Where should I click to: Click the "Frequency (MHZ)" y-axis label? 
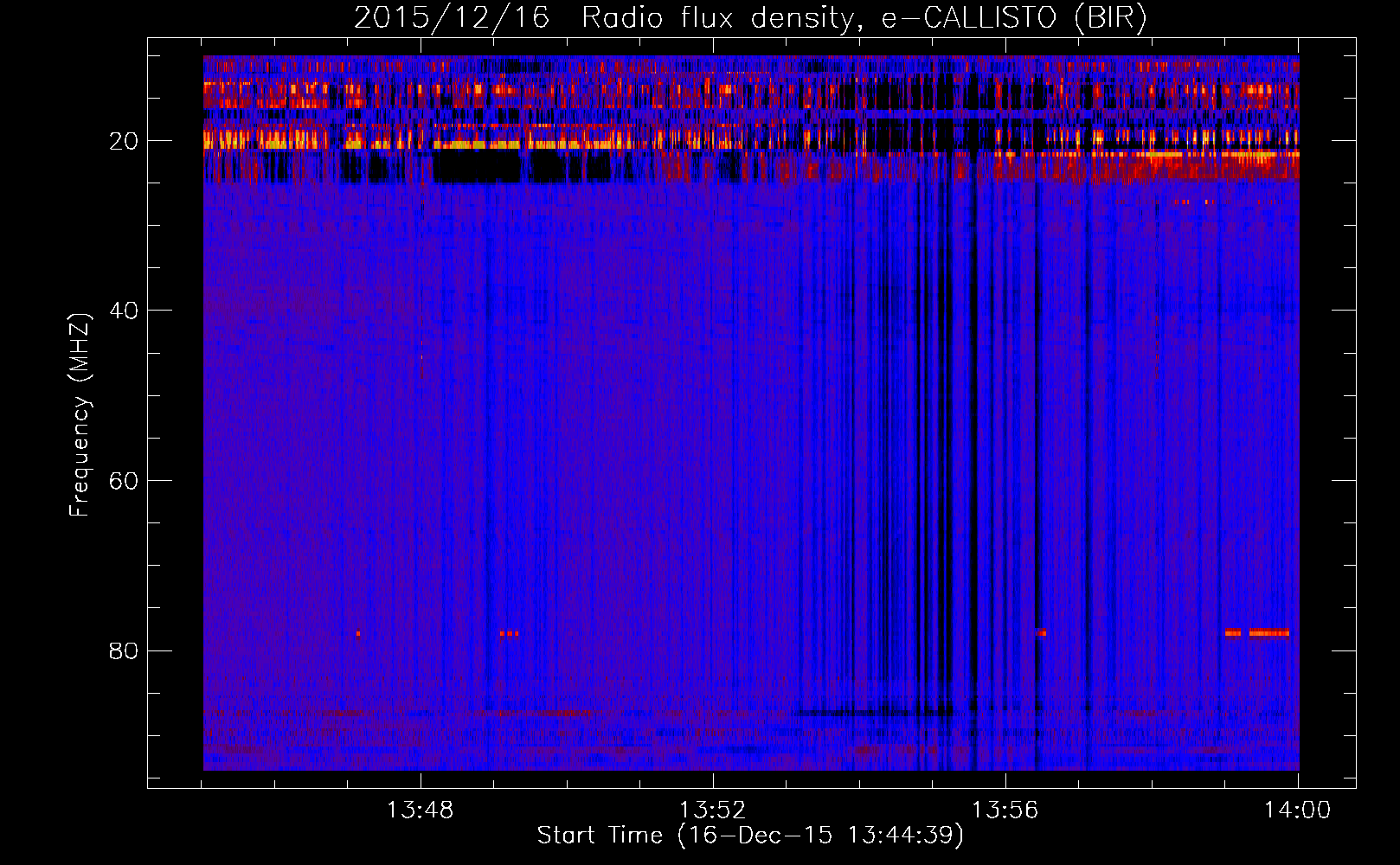[x=80, y=414]
